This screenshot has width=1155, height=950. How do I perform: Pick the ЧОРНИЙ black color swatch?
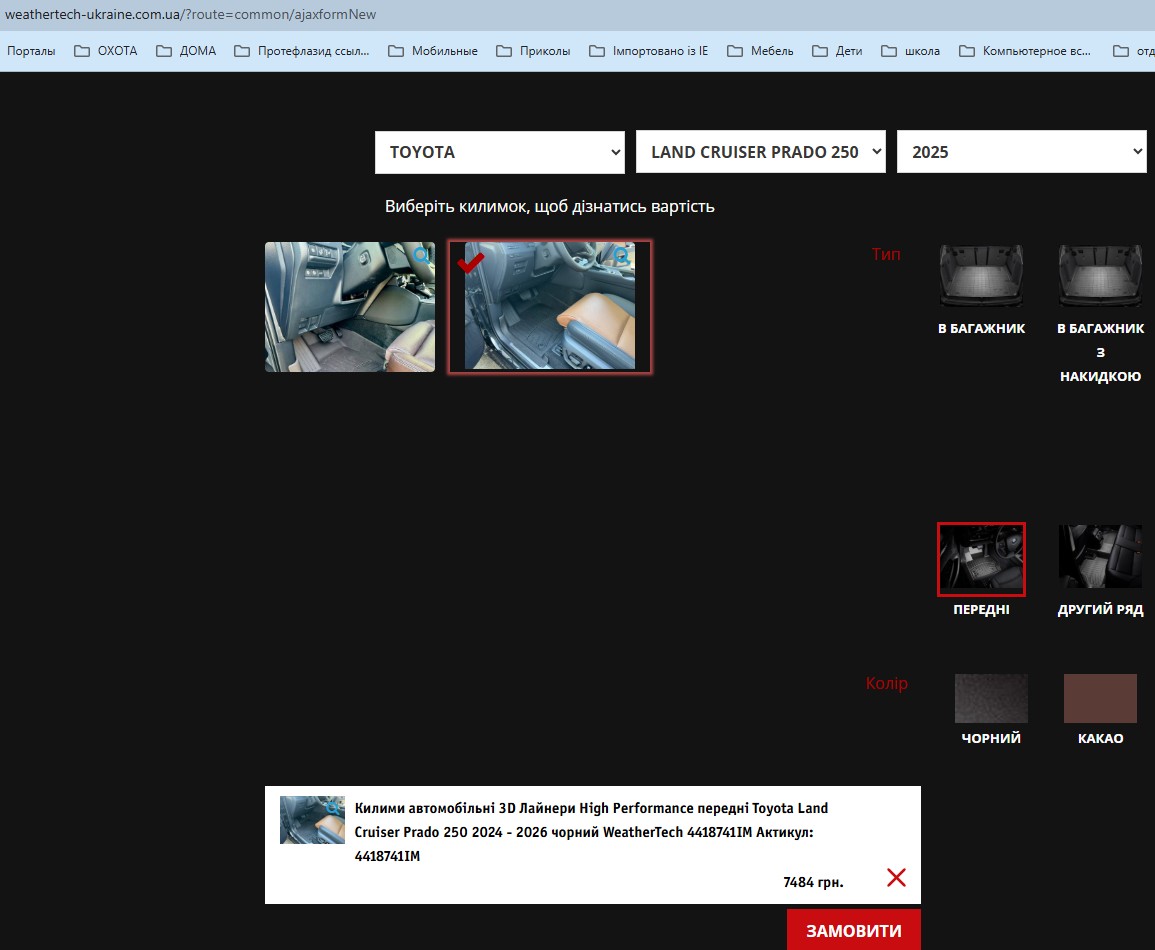pos(991,698)
